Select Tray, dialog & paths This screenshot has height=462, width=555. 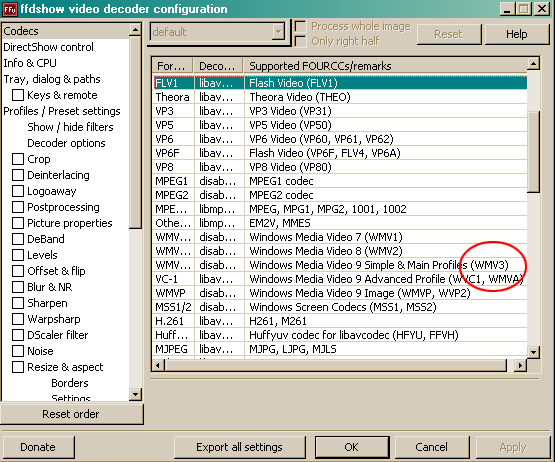pos(52,79)
